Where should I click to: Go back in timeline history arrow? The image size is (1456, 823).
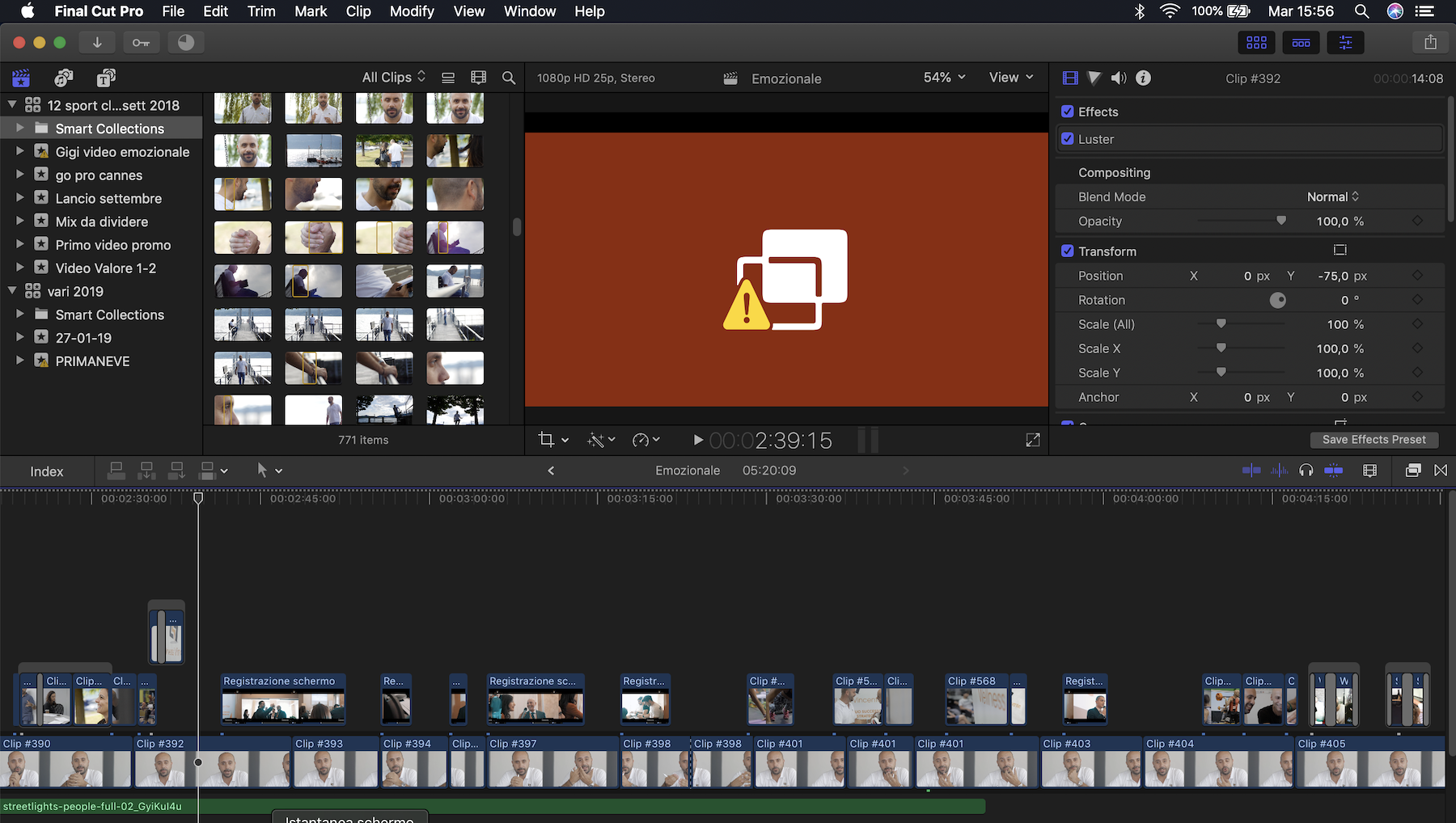coord(551,471)
